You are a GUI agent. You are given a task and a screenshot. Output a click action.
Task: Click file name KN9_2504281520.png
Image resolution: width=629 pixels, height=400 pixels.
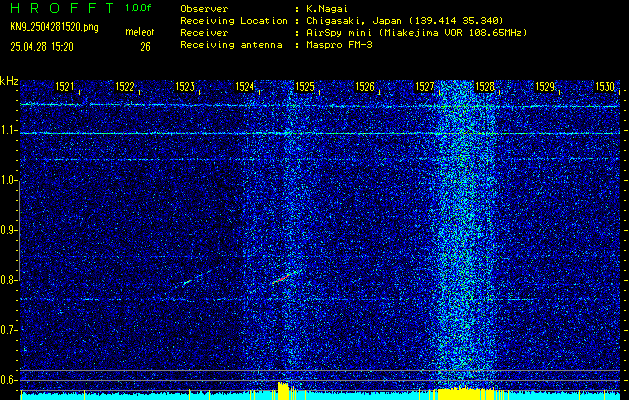[x=54, y=27]
